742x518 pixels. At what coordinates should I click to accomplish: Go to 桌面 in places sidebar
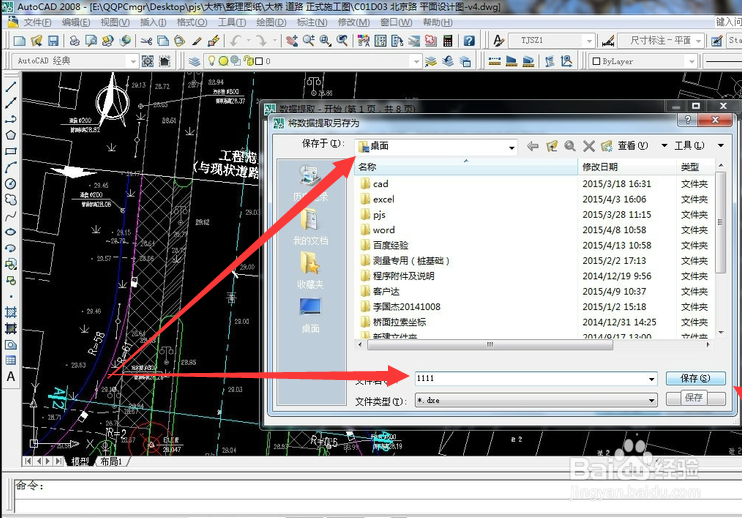tap(310, 315)
